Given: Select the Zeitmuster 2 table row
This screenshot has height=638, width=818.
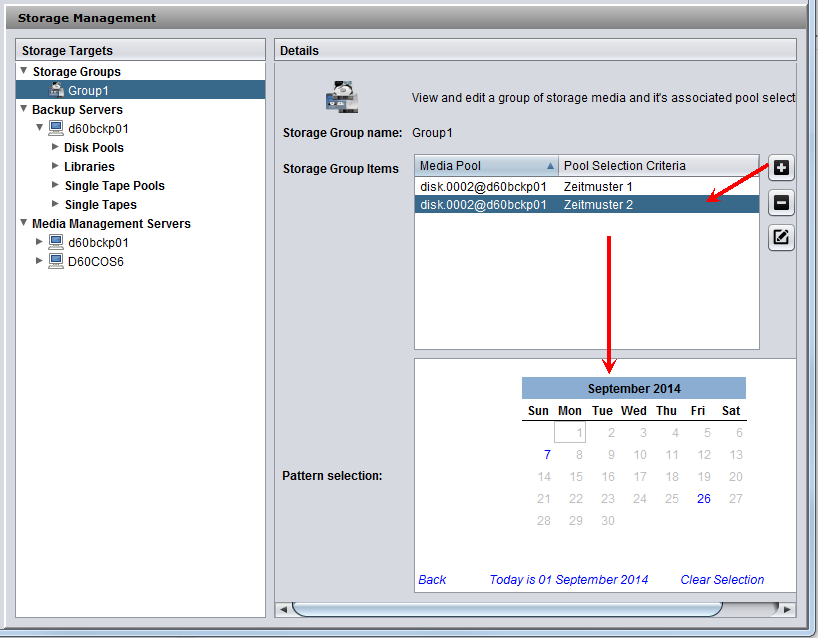Looking at the screenshot, I should coord(586,204).
